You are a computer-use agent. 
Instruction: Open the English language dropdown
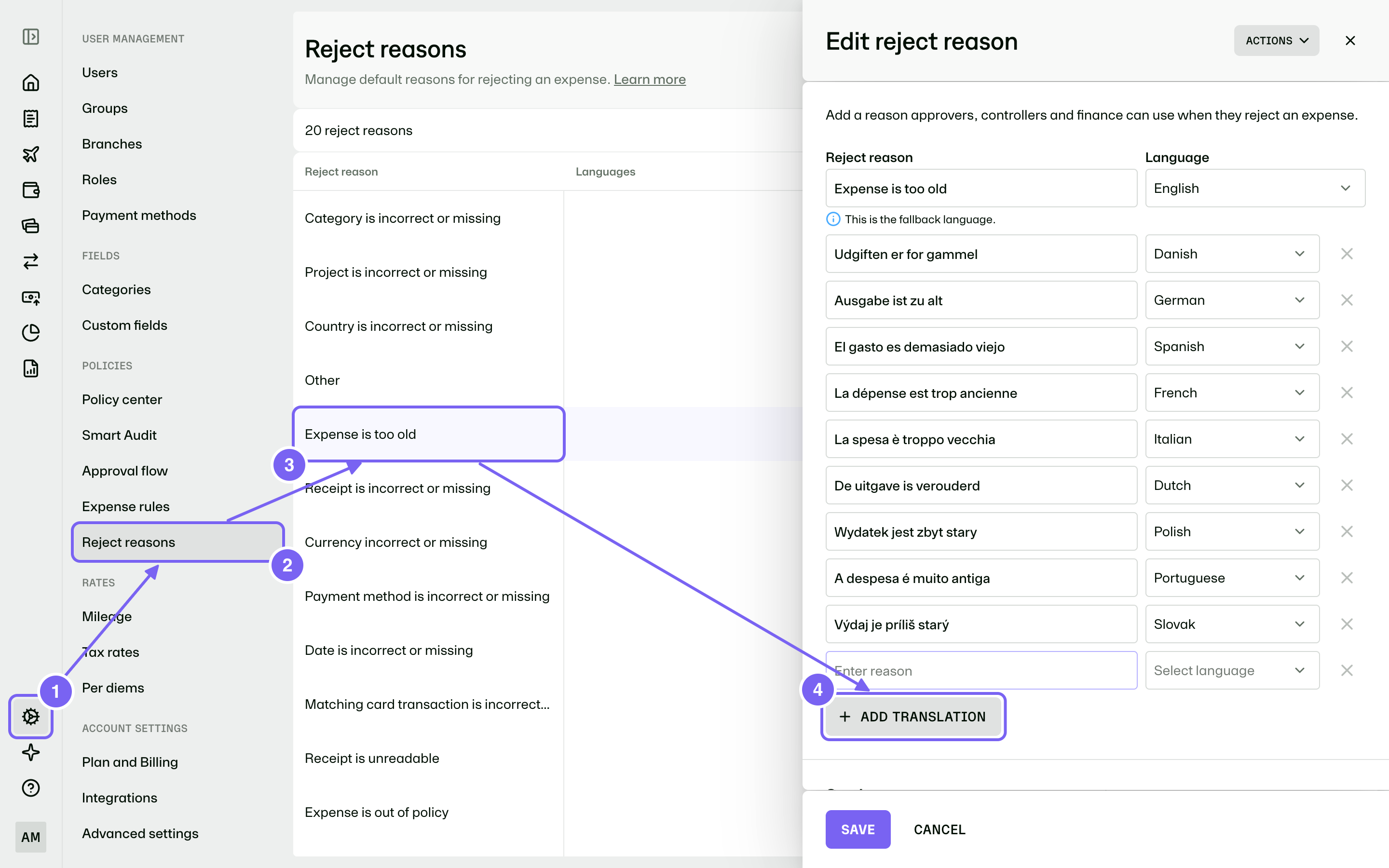click(1255, 188)
